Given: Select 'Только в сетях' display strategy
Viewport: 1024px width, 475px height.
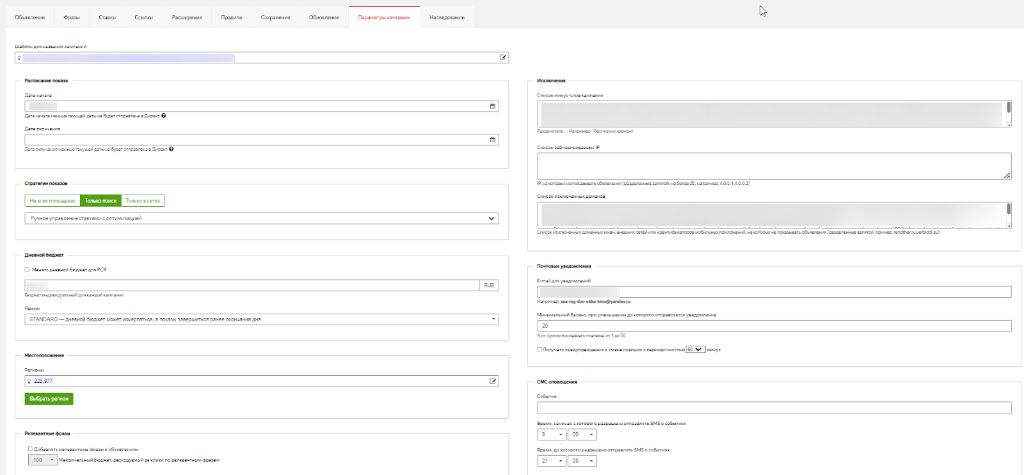Looking at the screenshot, I should pyautogui.click(x=142, y=201).
